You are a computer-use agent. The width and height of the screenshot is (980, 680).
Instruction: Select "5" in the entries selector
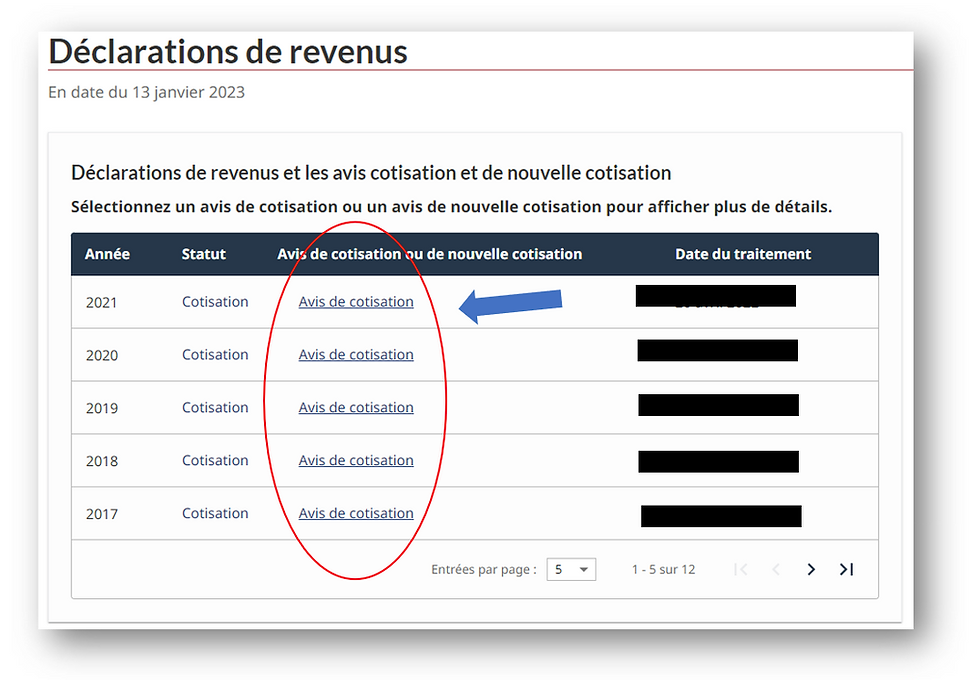click(560, 569)
